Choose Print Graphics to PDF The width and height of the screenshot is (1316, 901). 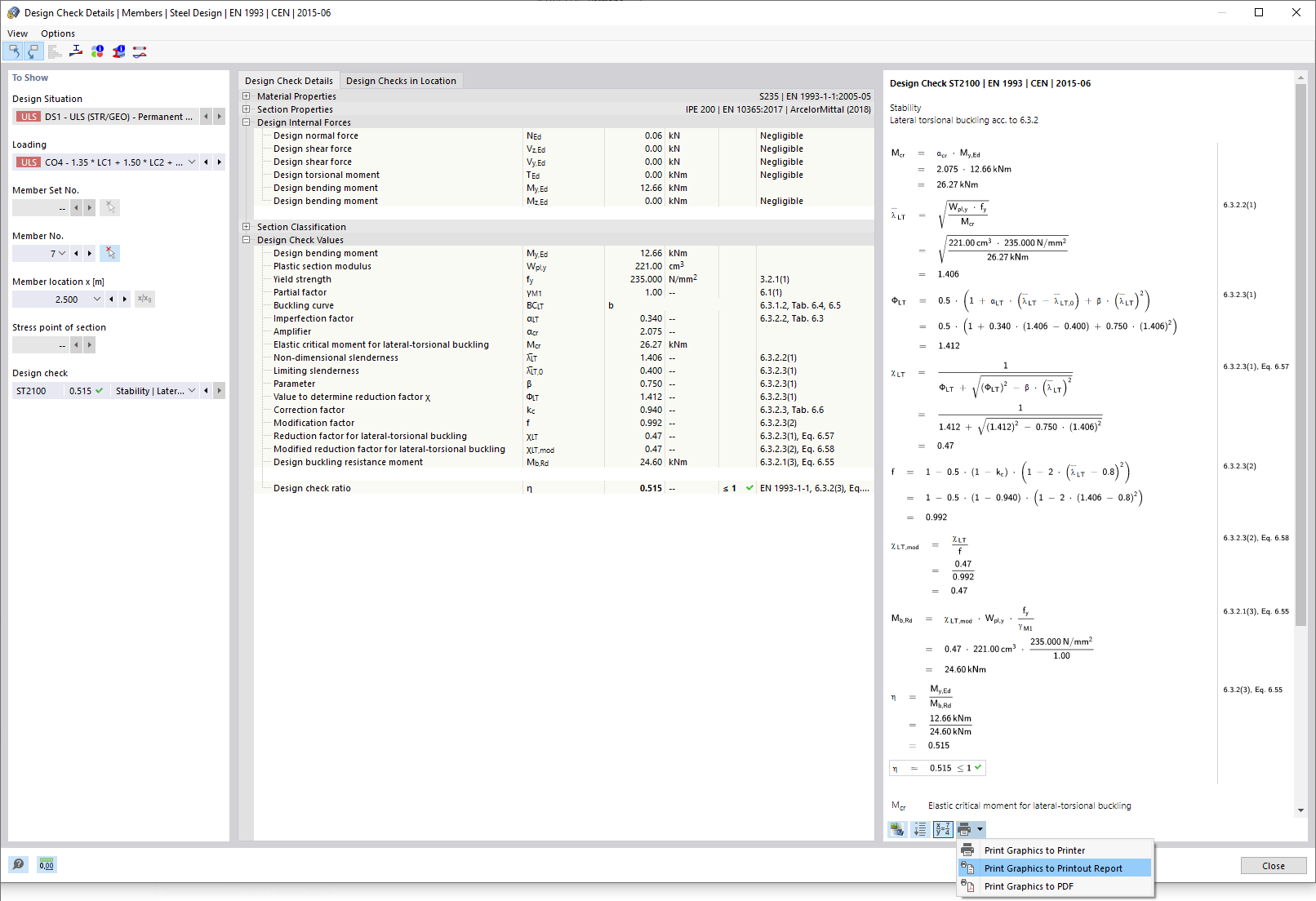[x=1055, y=886]
